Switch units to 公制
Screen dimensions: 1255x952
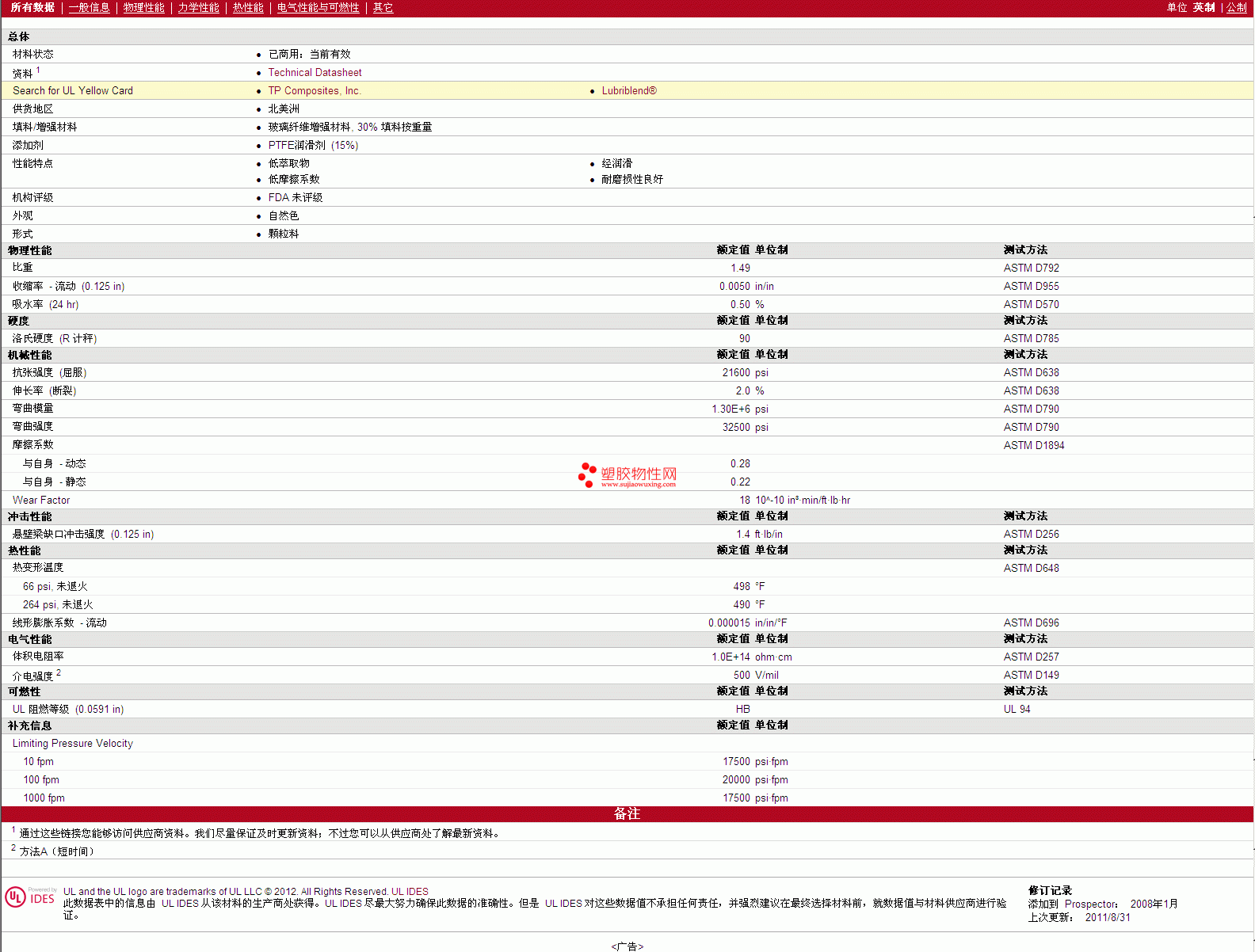(x=1236, y=8)
